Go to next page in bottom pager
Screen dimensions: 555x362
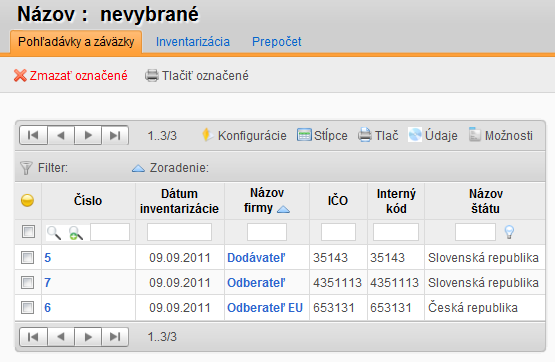tap(88, 337)
